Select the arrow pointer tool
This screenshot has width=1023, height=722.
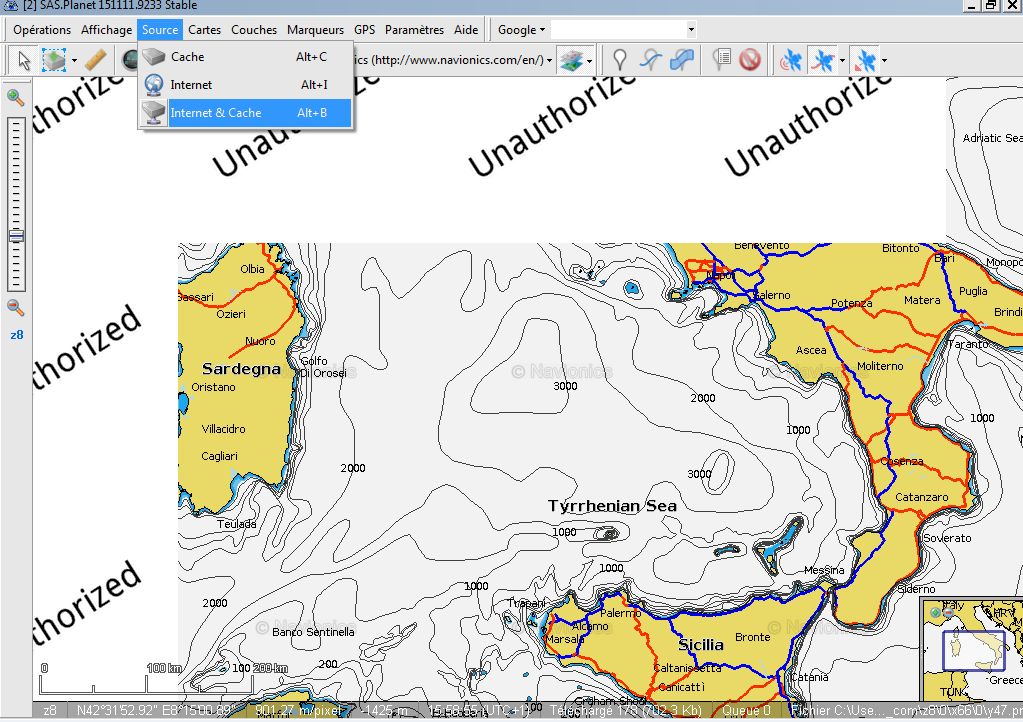tap(24, 60)
